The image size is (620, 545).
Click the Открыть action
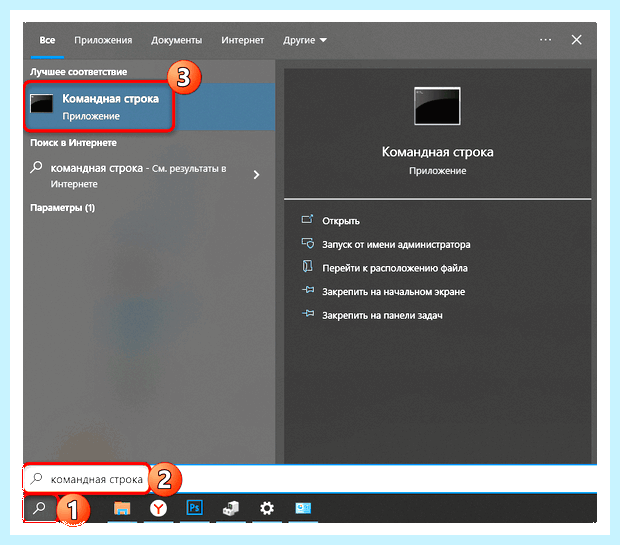[341, 221]
